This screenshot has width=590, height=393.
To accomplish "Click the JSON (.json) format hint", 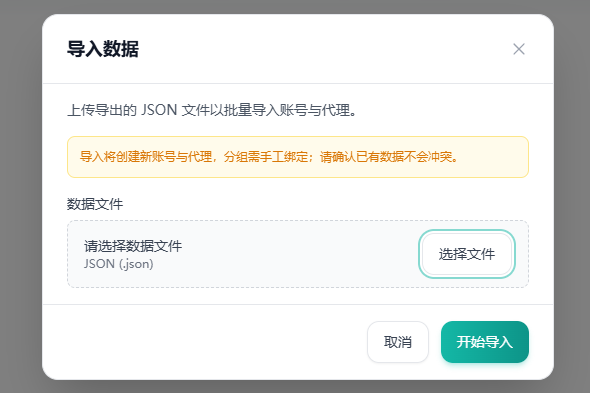I will click(119, 264).
